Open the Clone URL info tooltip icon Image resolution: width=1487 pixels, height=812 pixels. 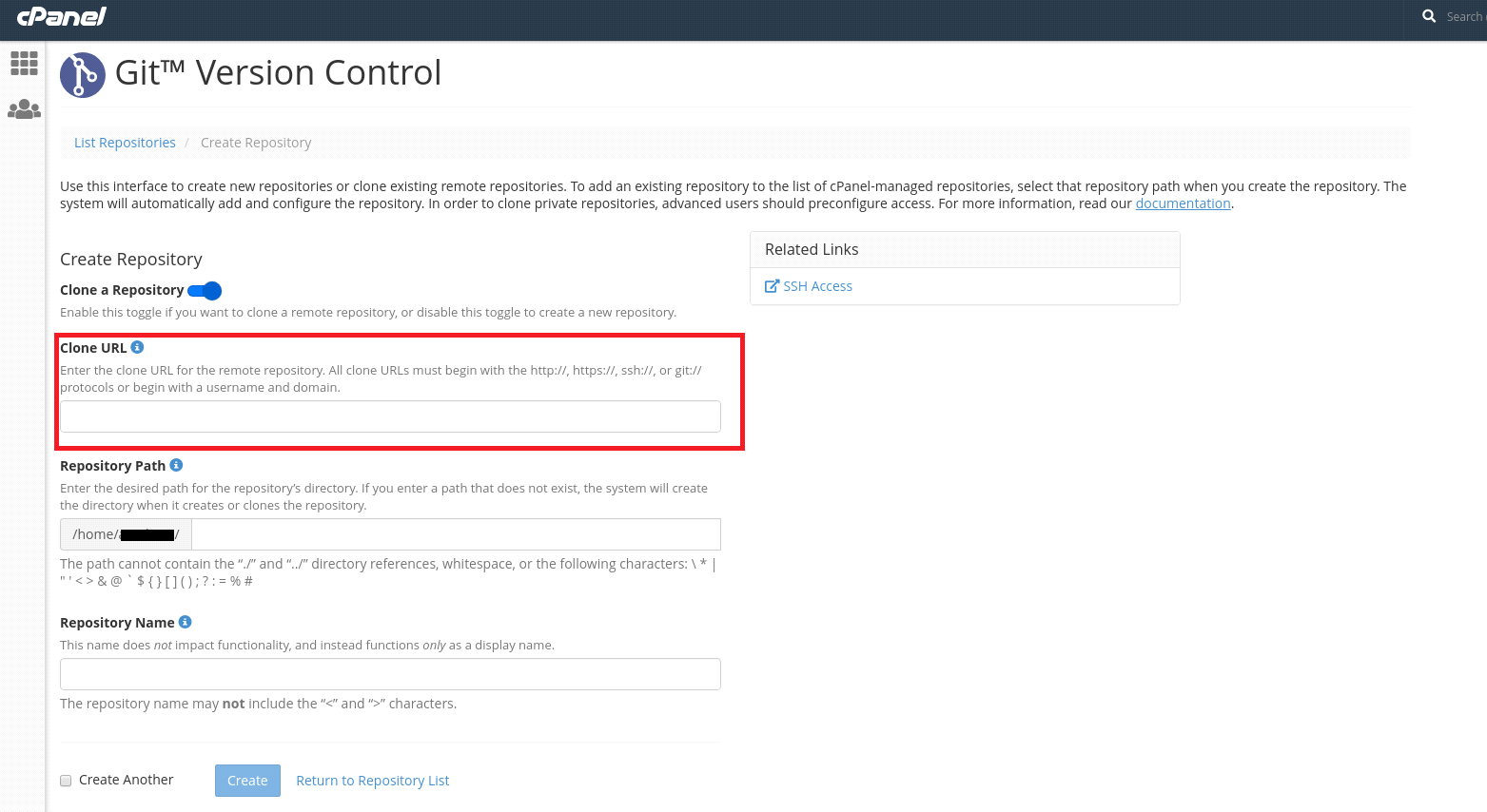pos(137,347)
